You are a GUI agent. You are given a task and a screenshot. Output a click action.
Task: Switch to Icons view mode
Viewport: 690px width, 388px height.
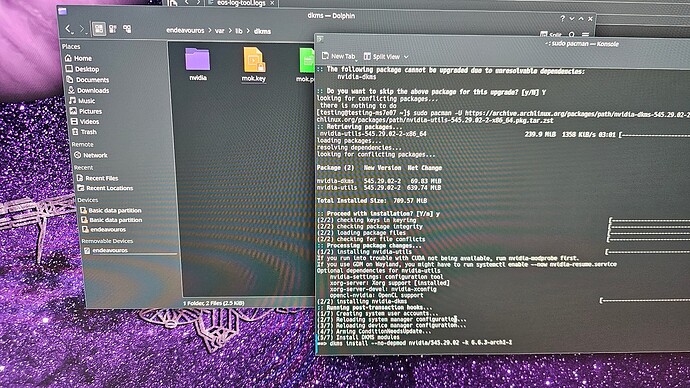99,29
